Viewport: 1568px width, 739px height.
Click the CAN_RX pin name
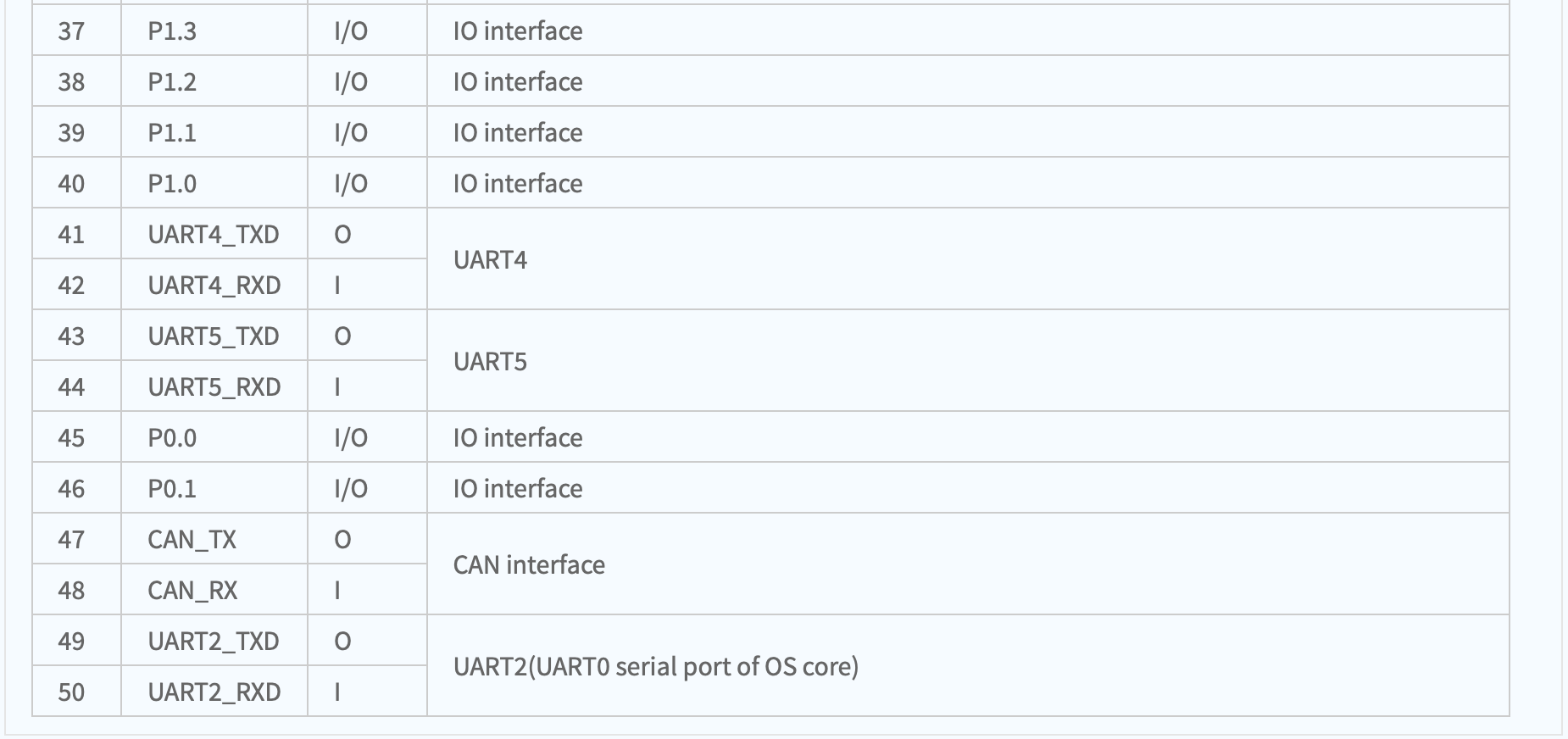point(192,591)
